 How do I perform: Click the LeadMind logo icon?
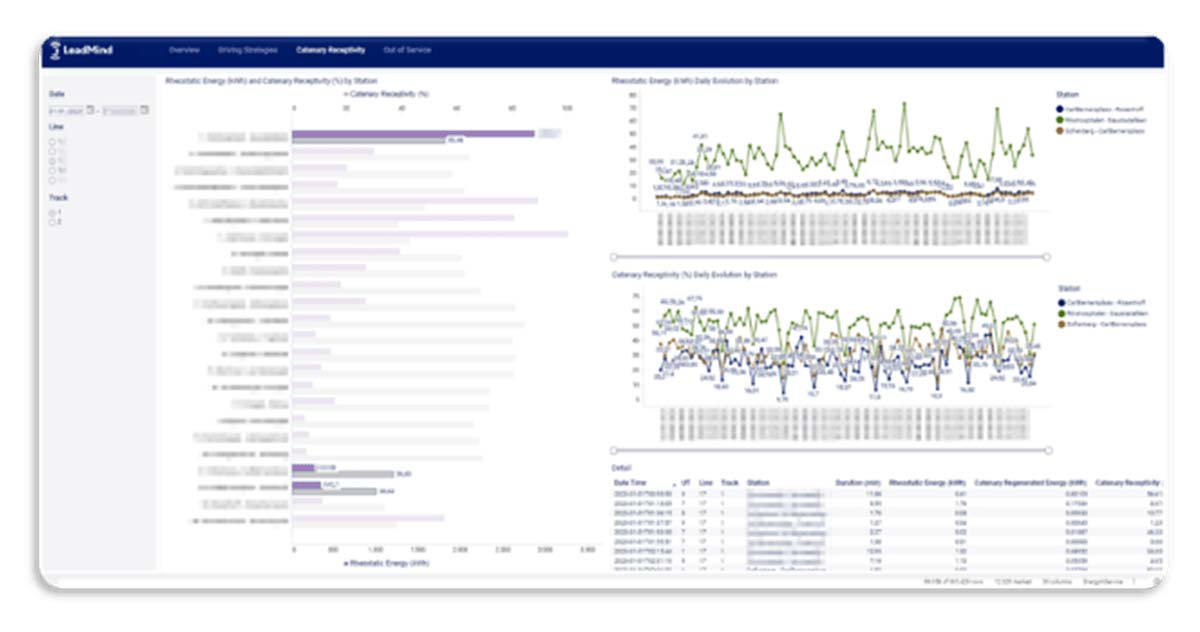pos(56,50)
